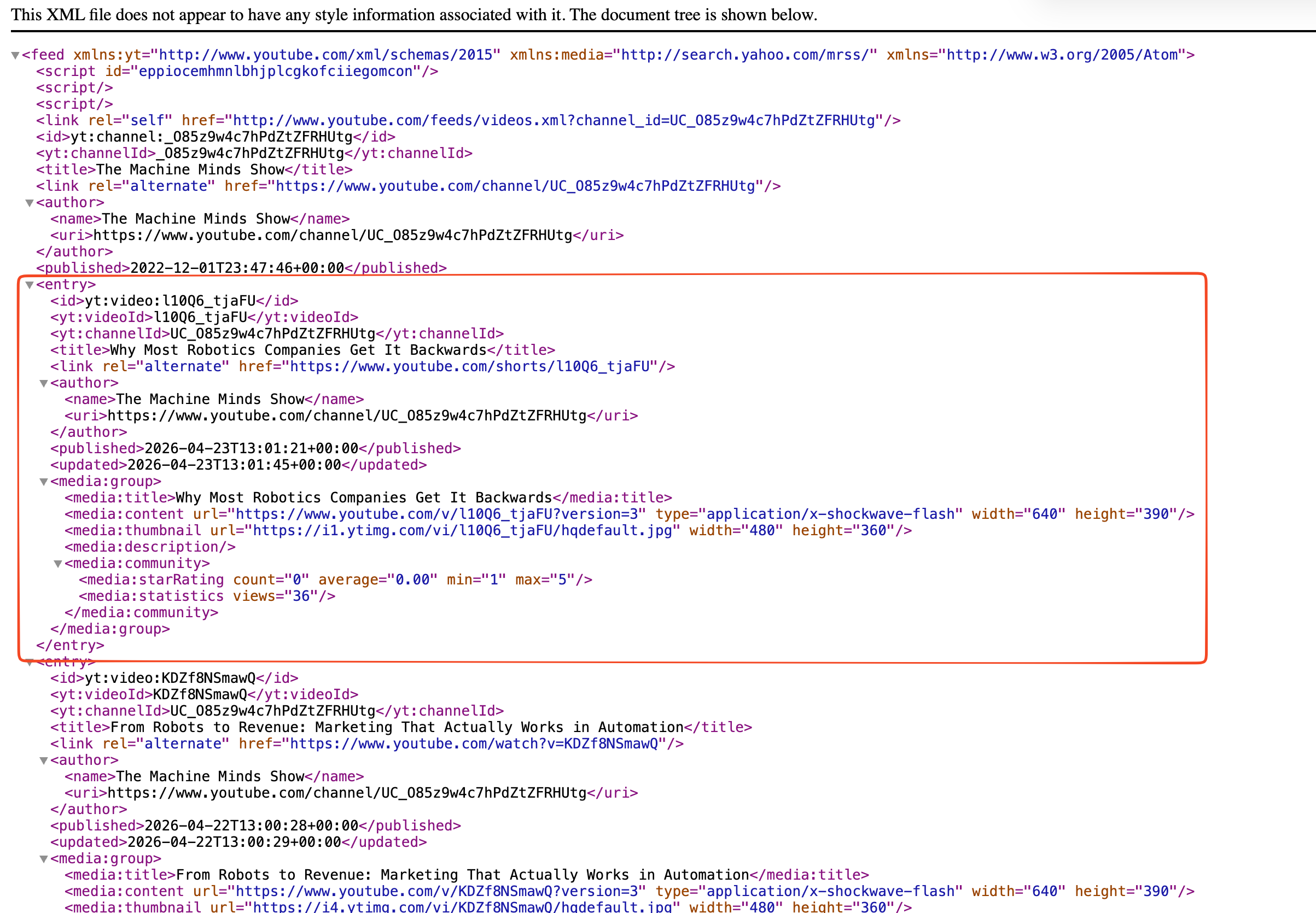Click the xmlns w3.org/2005/Atom value
Image resolution: width=1316 pixels, height=913 pixels.
click(x=1062, y=55)
